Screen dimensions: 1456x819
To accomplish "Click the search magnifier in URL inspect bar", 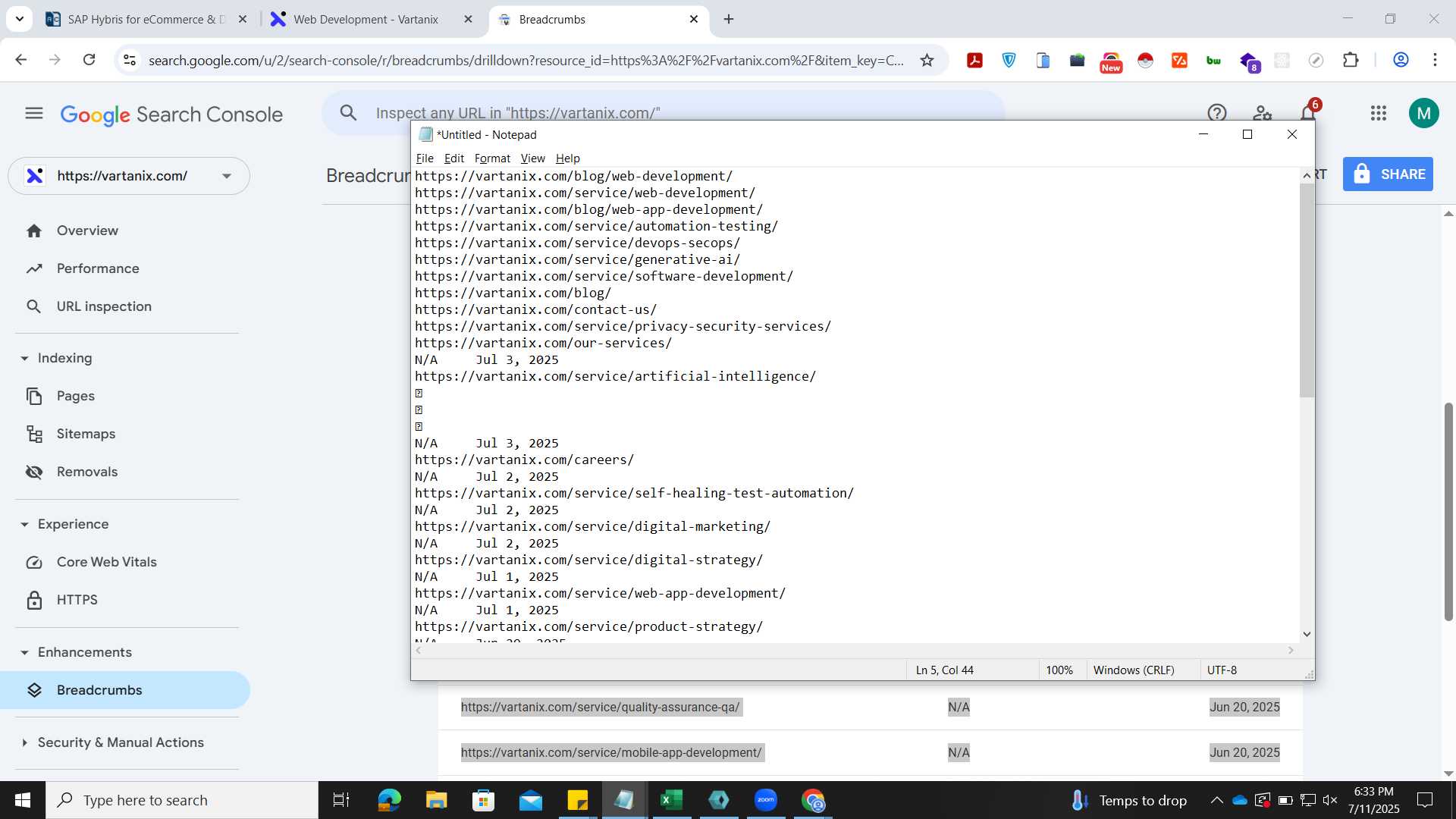I will (348, 113).
